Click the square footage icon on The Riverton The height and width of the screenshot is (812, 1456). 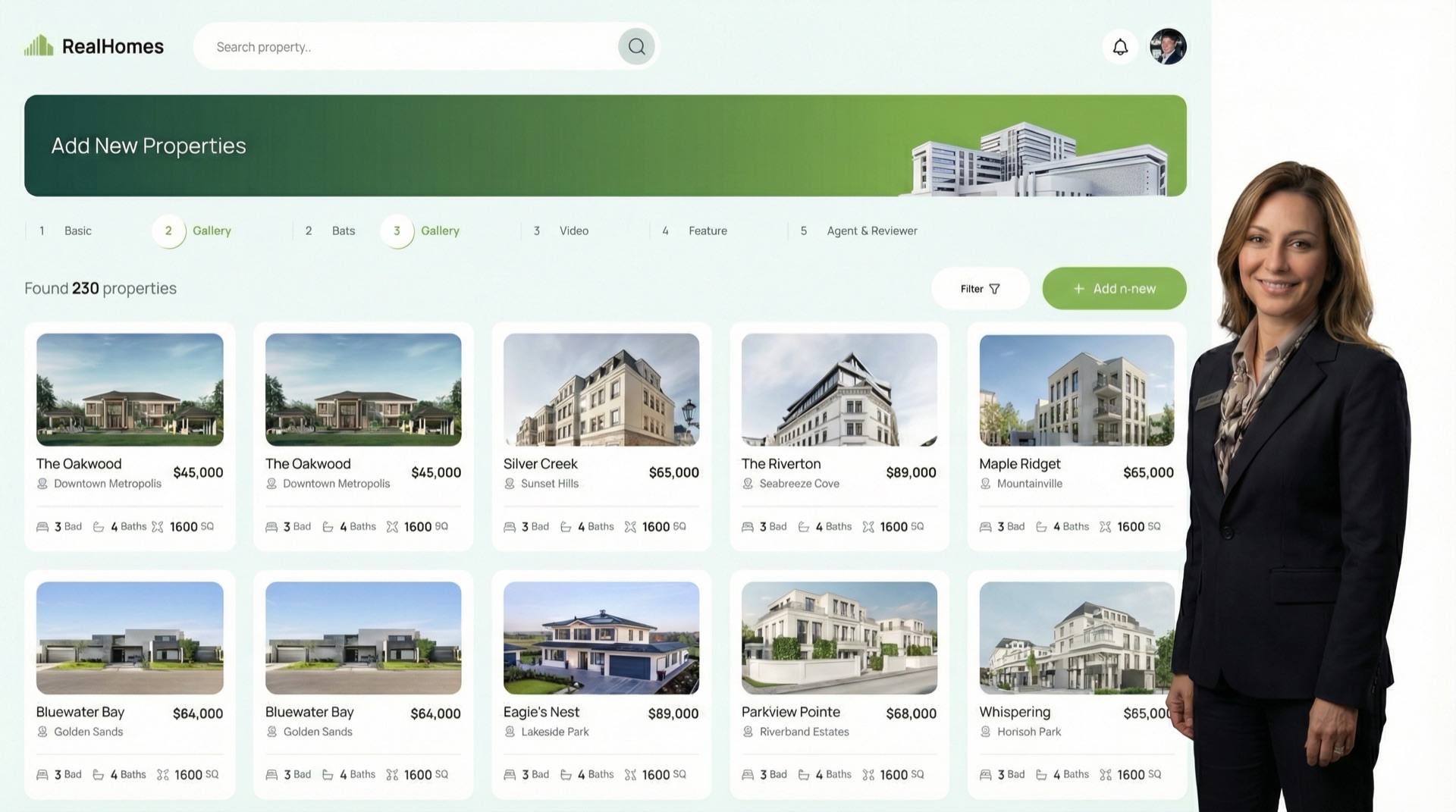(868, 526)
